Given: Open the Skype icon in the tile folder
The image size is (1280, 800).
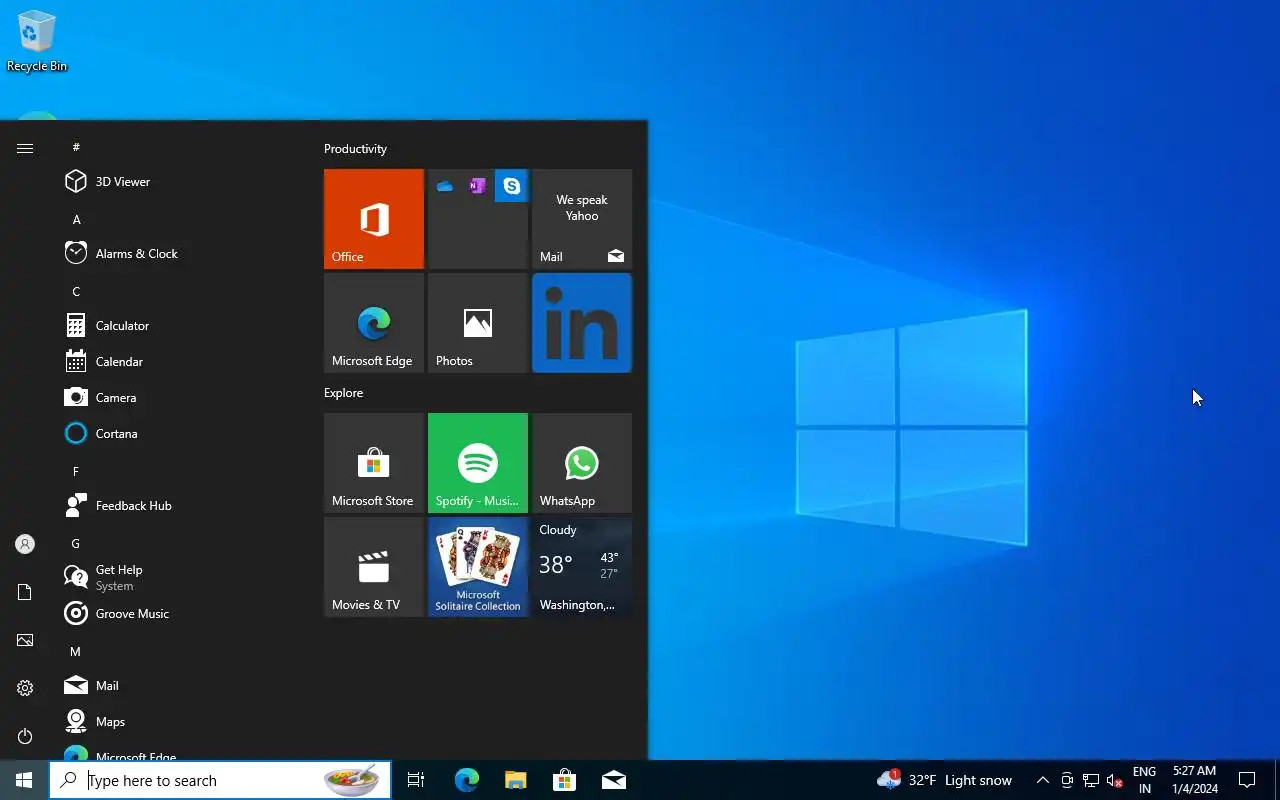Looking at the screenshot, I should click(x=511, y=186).
